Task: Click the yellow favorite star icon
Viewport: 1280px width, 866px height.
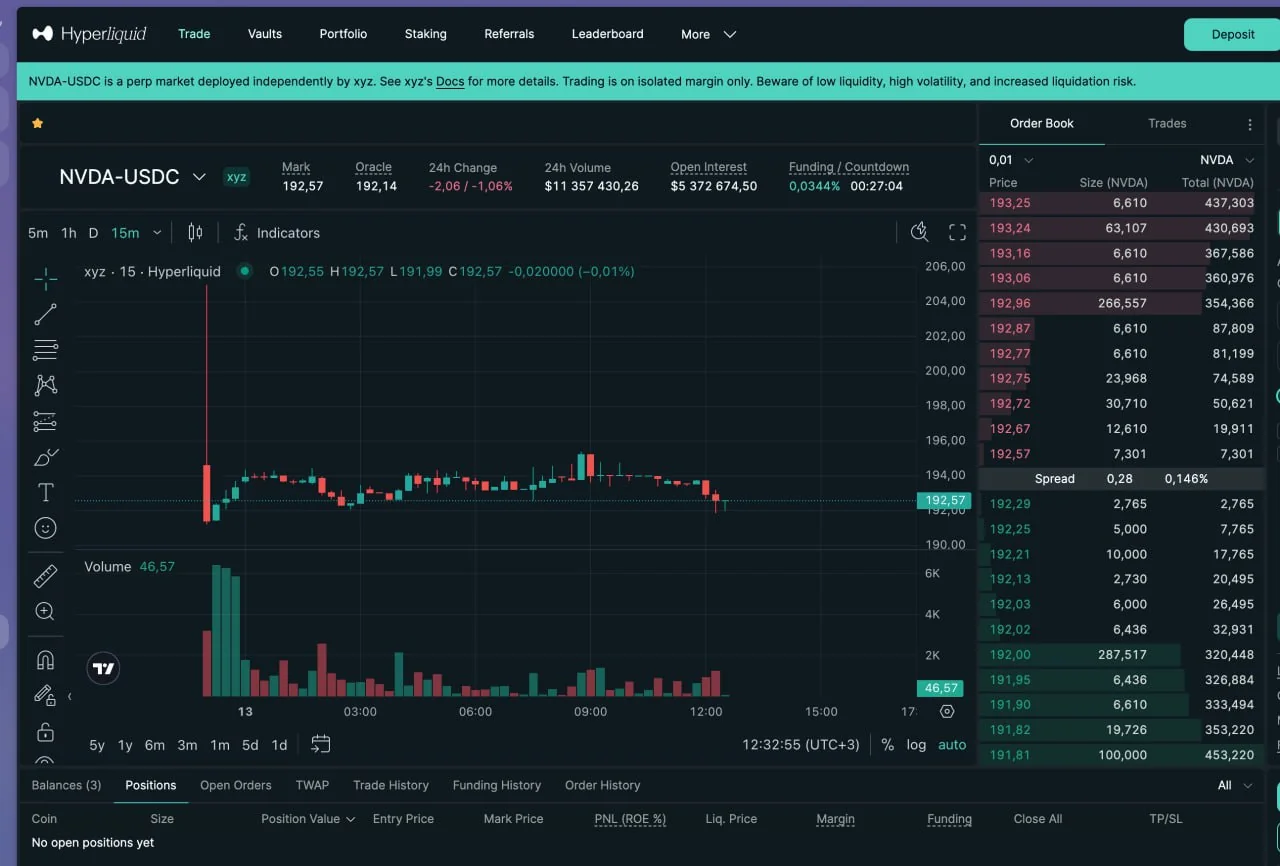Action: (x=37, y=123)
